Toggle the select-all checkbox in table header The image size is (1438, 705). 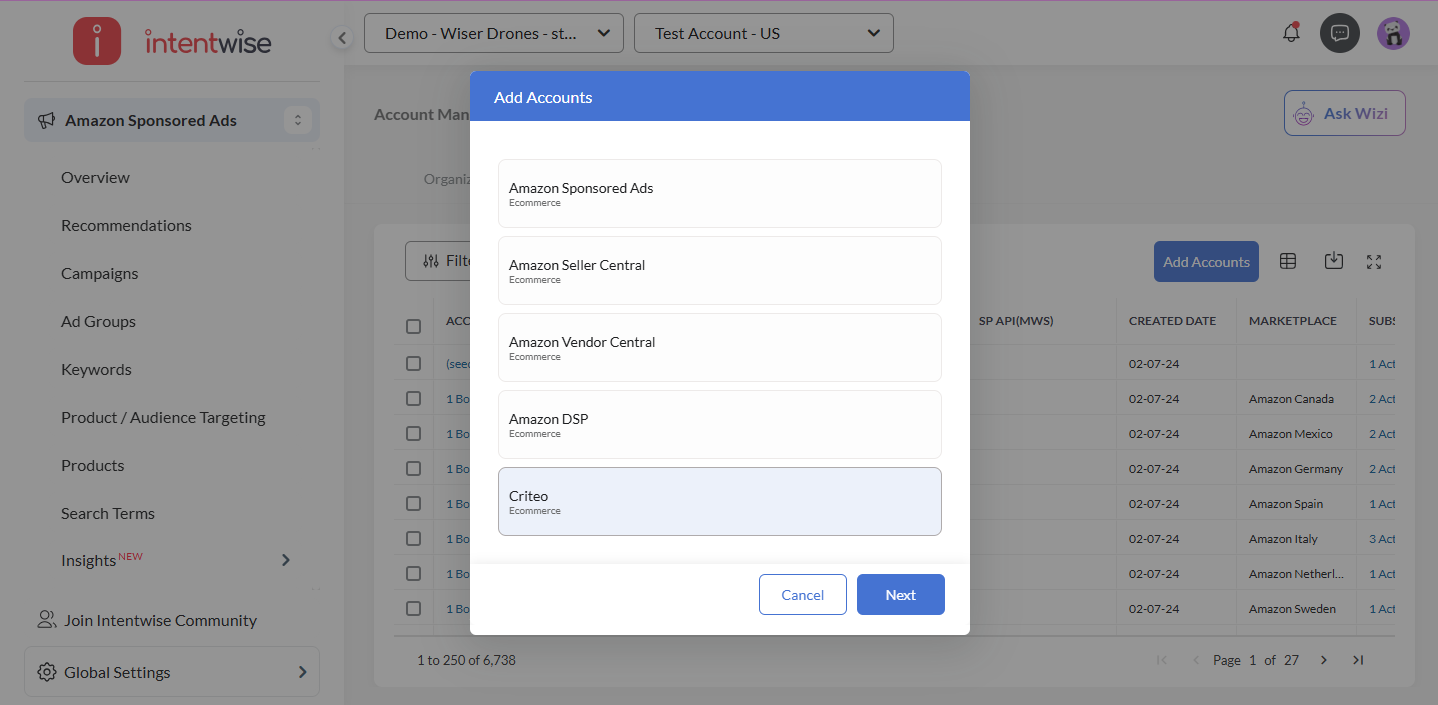pos(413,326)
